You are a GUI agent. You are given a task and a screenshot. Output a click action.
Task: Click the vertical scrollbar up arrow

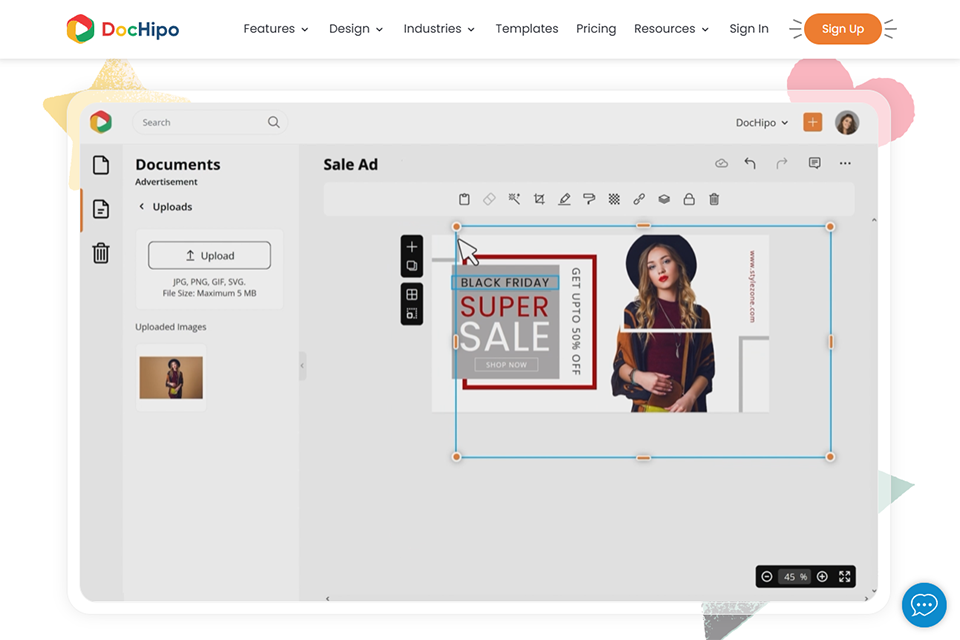coord(874,220)
